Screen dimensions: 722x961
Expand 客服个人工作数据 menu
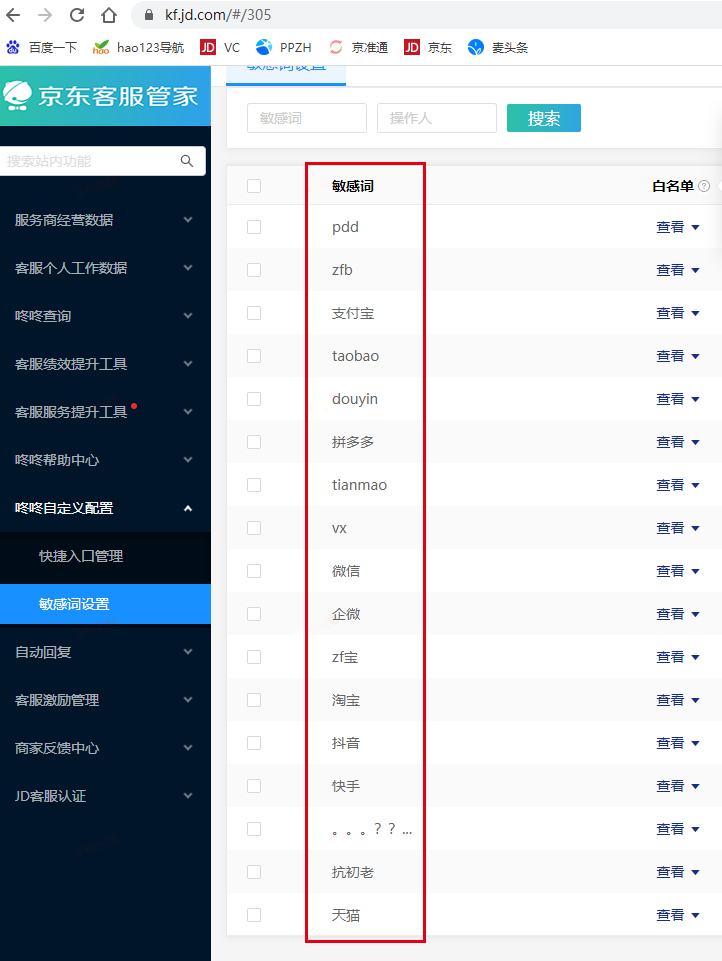pyautogui.click(x=104, y=268)
